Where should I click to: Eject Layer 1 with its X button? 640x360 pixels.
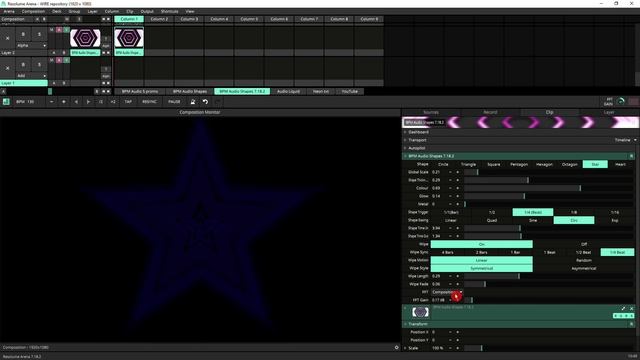[x=7, y=68]
